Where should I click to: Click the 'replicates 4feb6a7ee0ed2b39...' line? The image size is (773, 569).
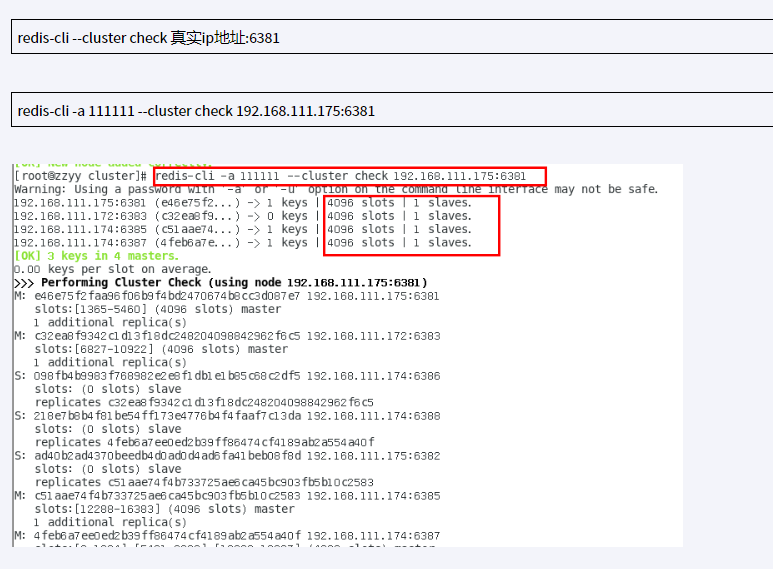point(205,442)
